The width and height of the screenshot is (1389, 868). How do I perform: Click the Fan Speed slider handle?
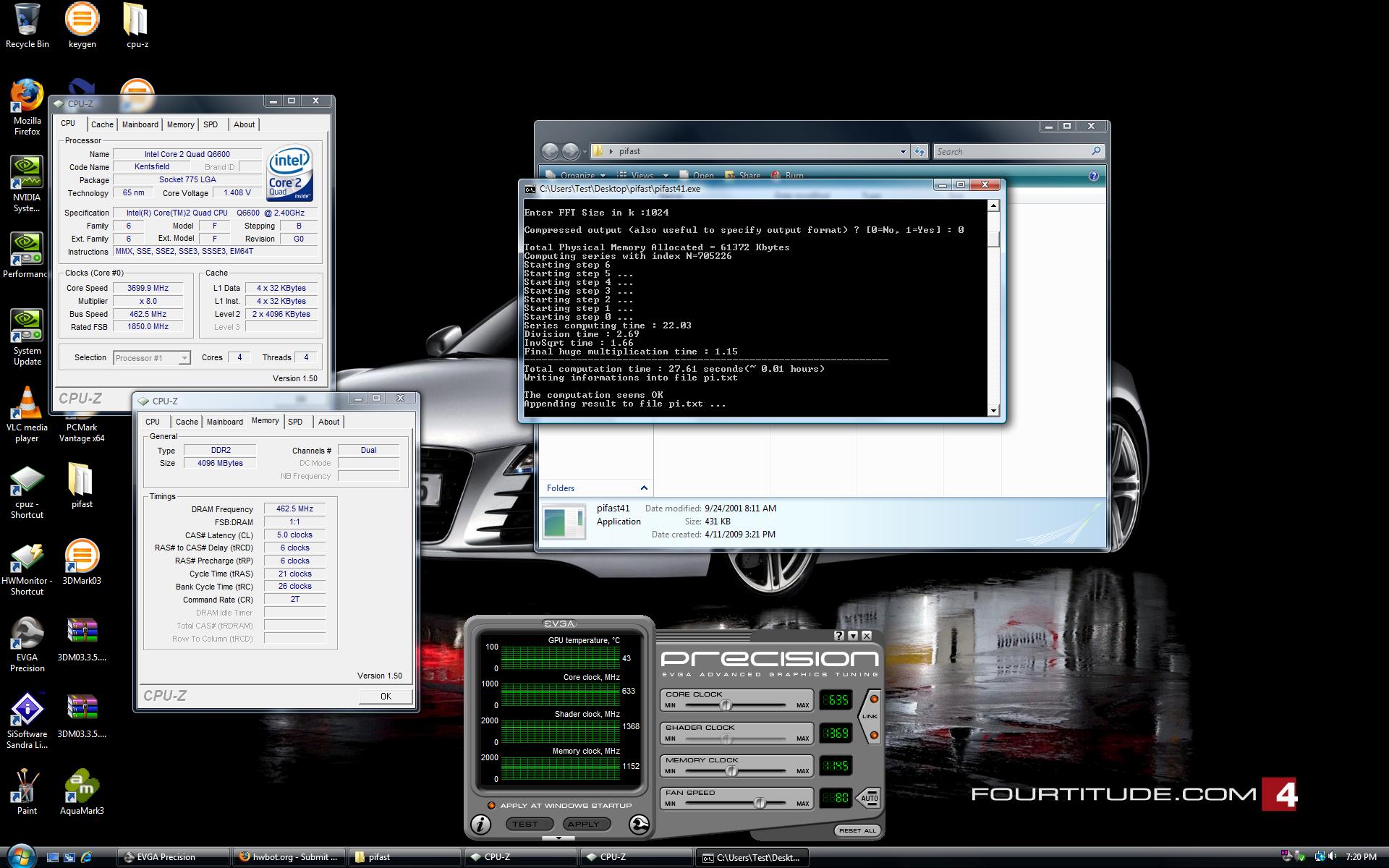click(760, 803)
